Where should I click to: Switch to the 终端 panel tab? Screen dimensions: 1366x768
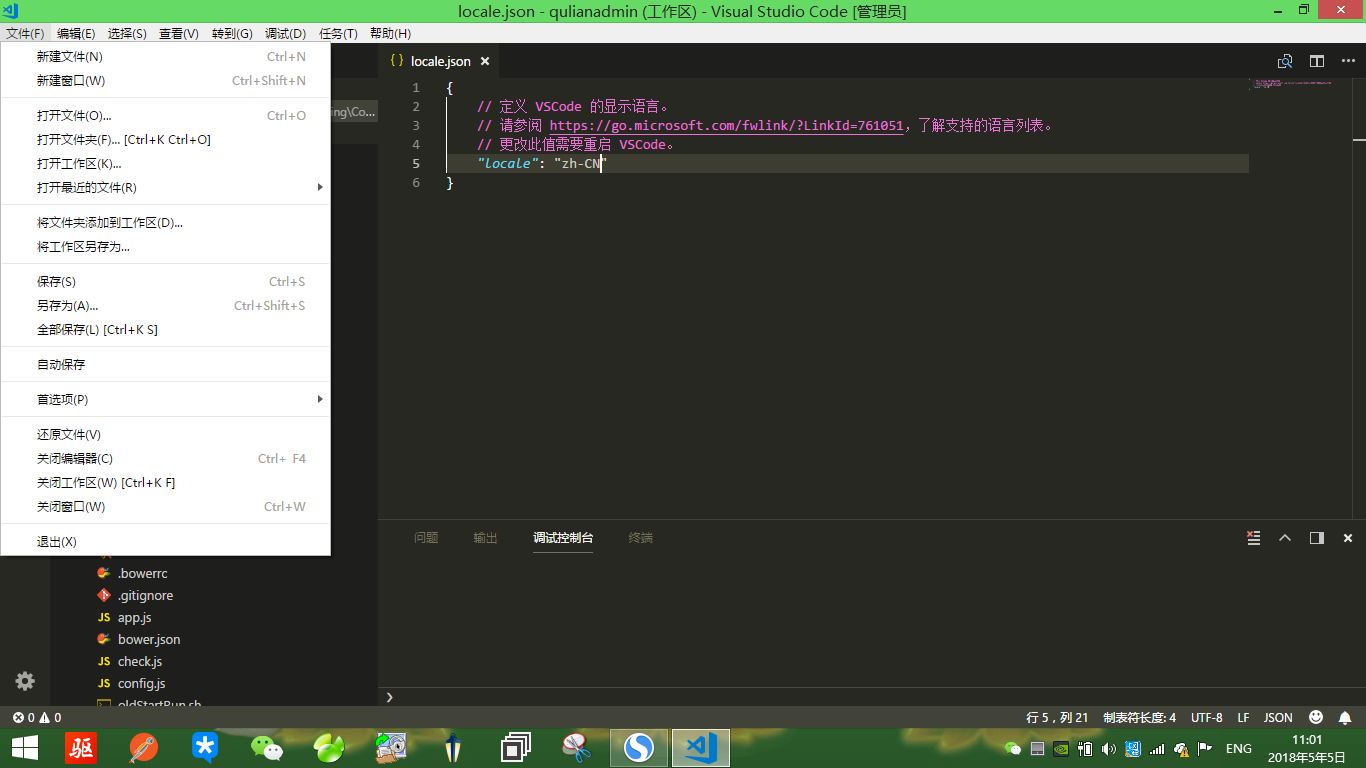coord(640,537)
